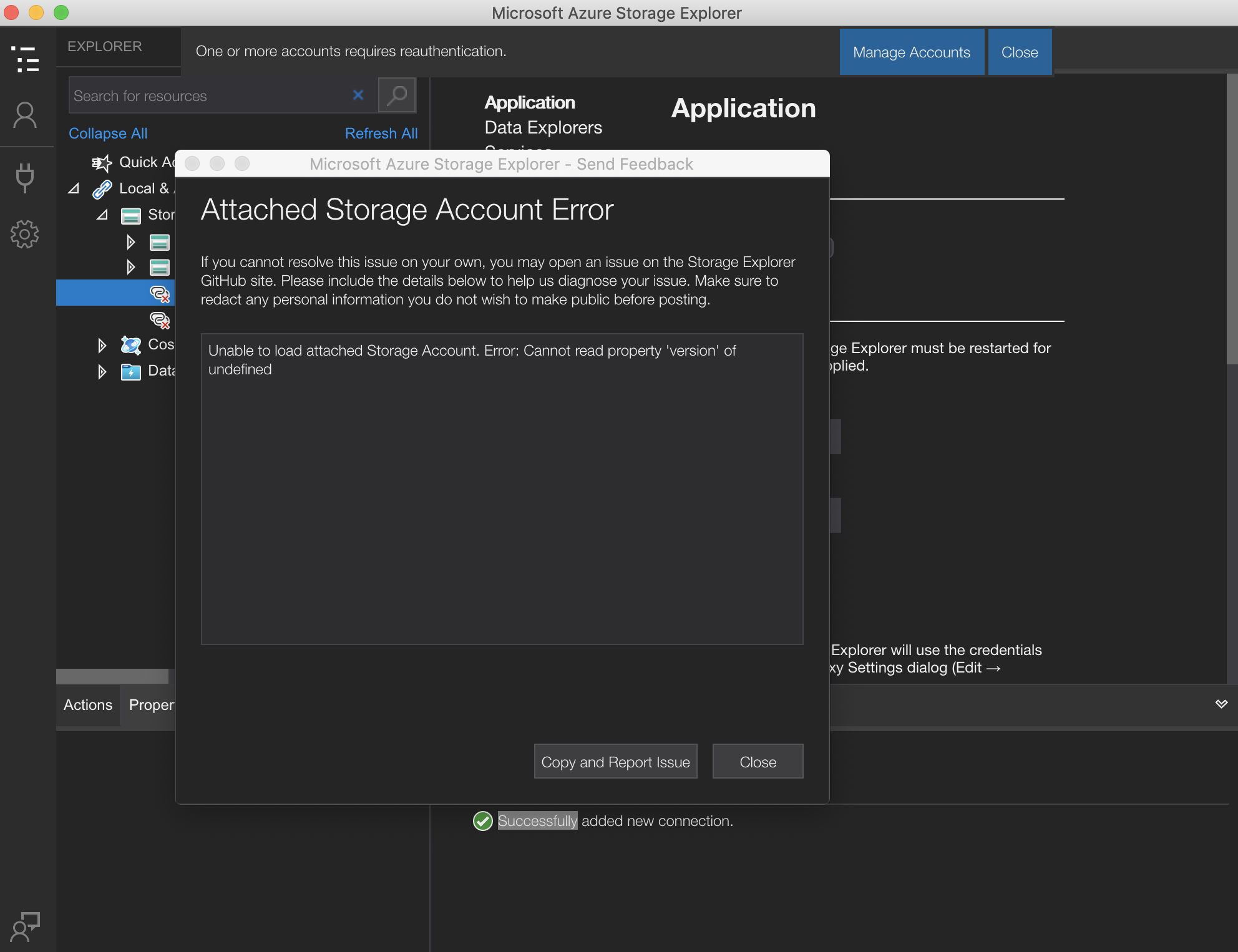Screen dimensions: 1238x952
Task: Expand the Cosmos DB accounts node
Action: tap(102, 345)
